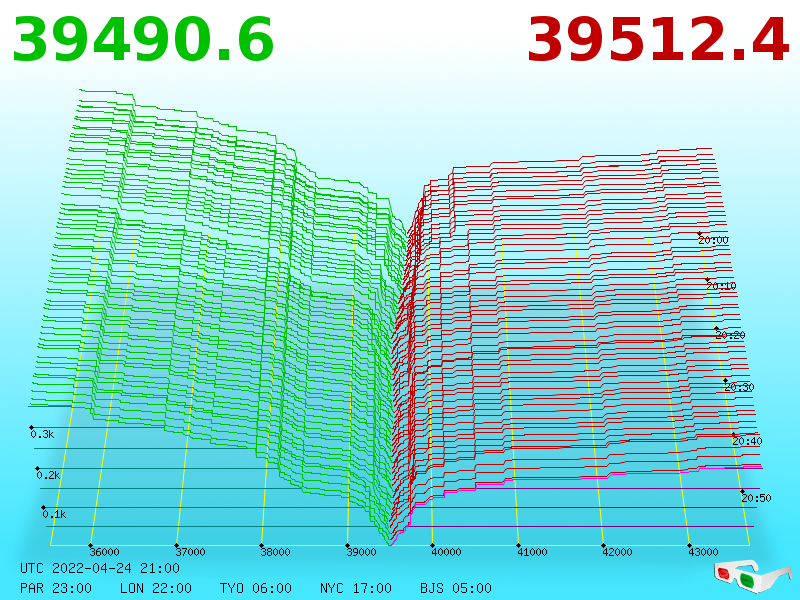Click the 41000 price axis label
This screenshot has height=600, width=800.
click(532, 552)
